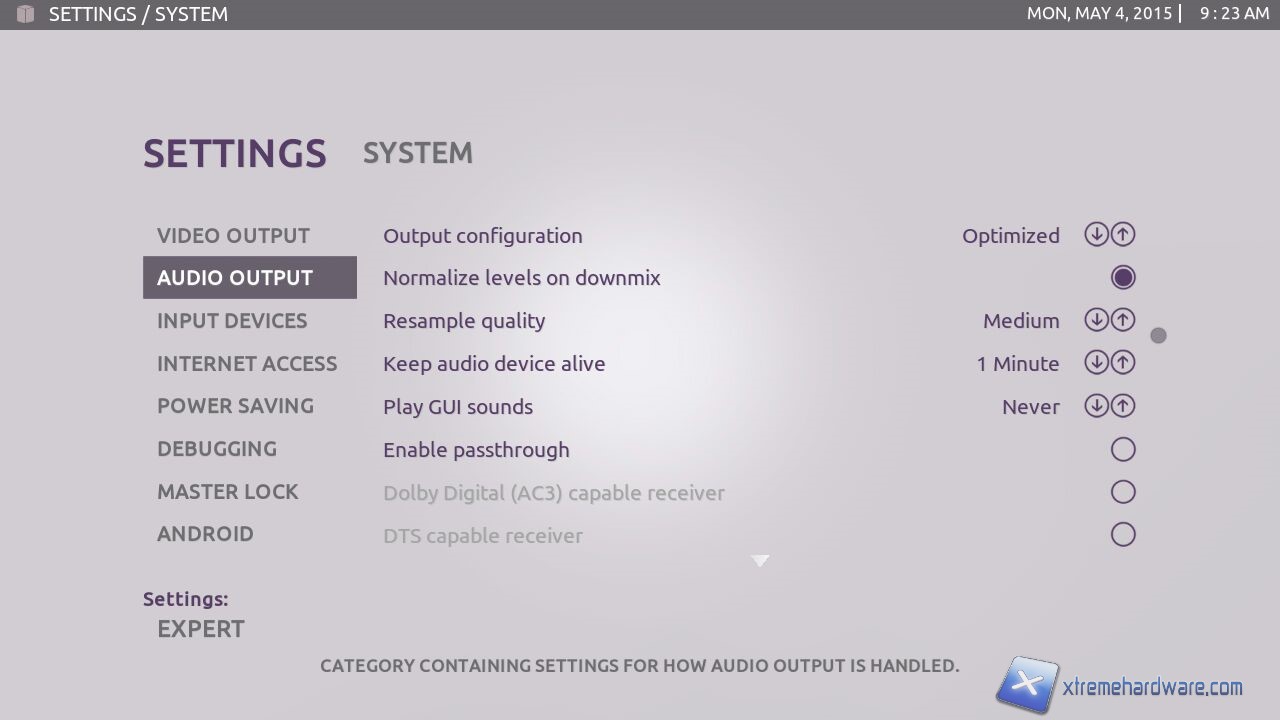This screenshot has width=1280, height=720.
Task: Click the up arrow for Output configuration
Action: tap(1123, 235)
